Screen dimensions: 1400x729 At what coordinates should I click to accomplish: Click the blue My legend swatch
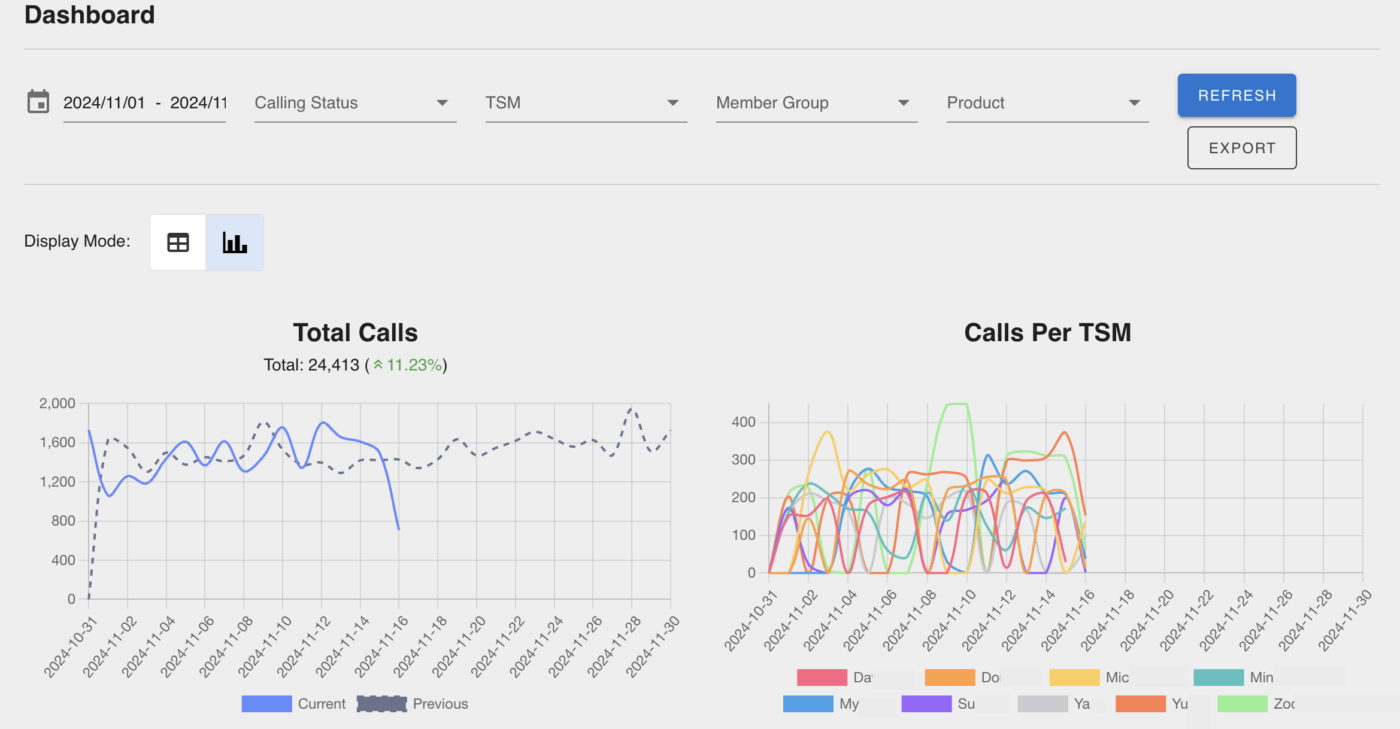point(808,704)
